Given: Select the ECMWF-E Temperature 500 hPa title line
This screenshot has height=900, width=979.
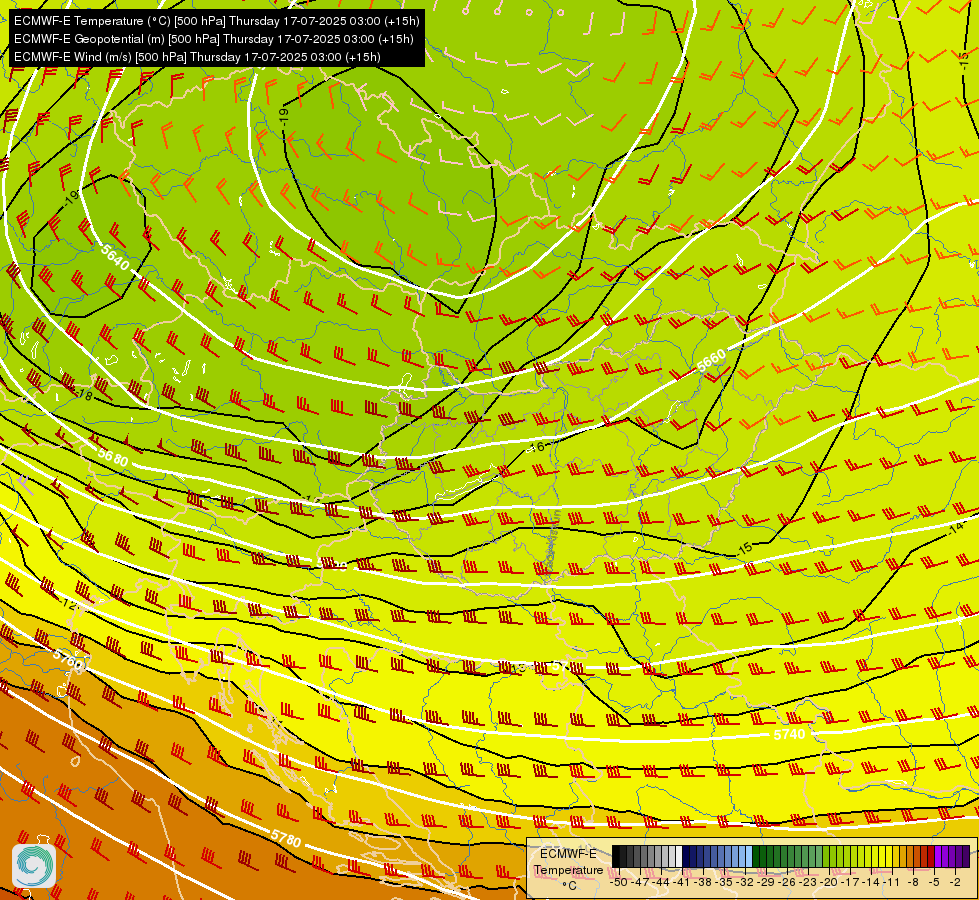Looking at the screenshot, I should point(217,21).
